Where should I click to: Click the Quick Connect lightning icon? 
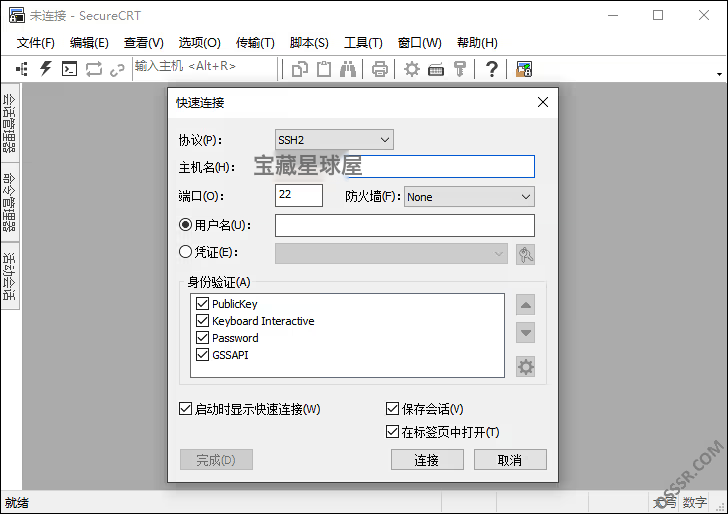46,69
